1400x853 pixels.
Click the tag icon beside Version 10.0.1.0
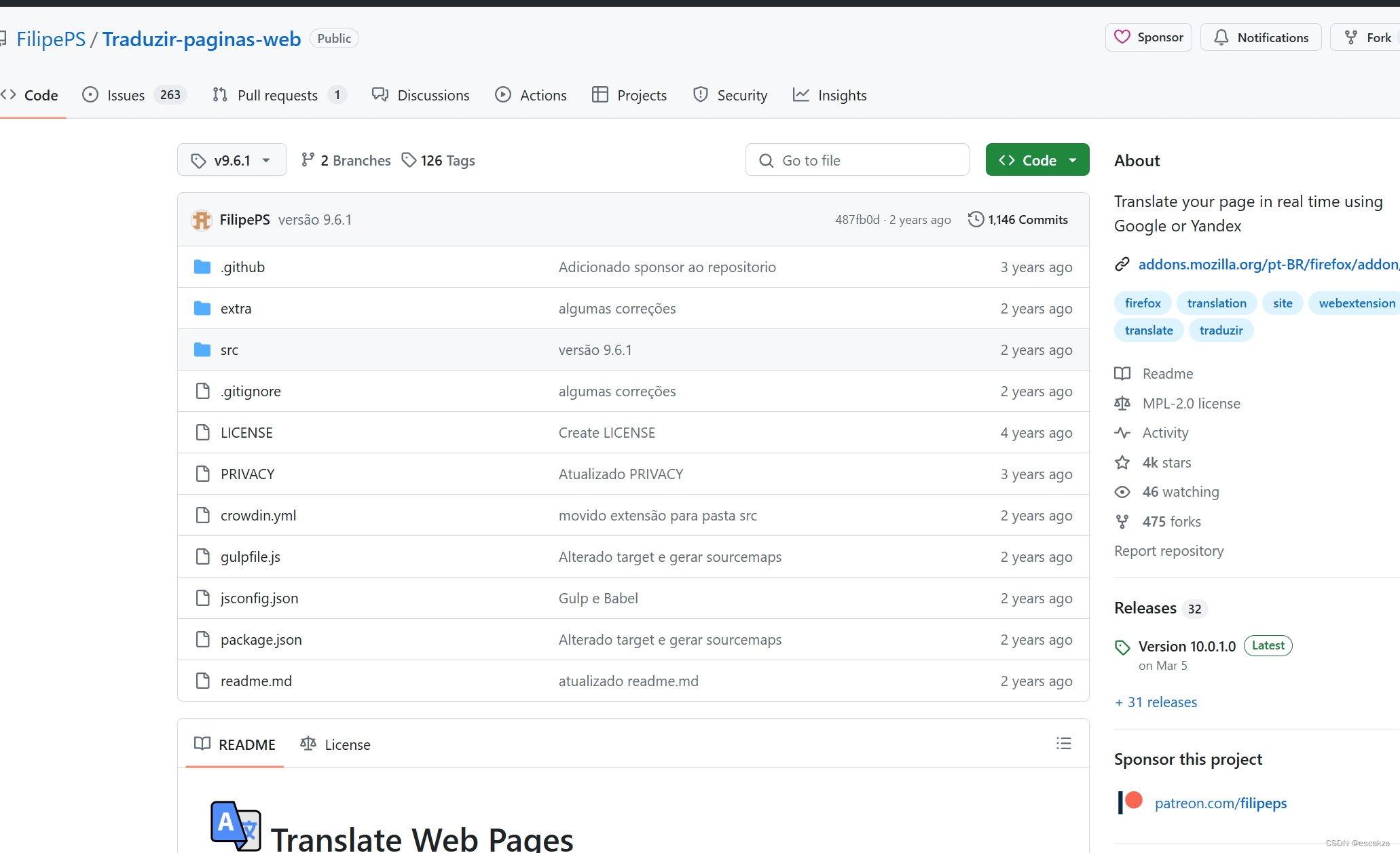(1122, 647)
